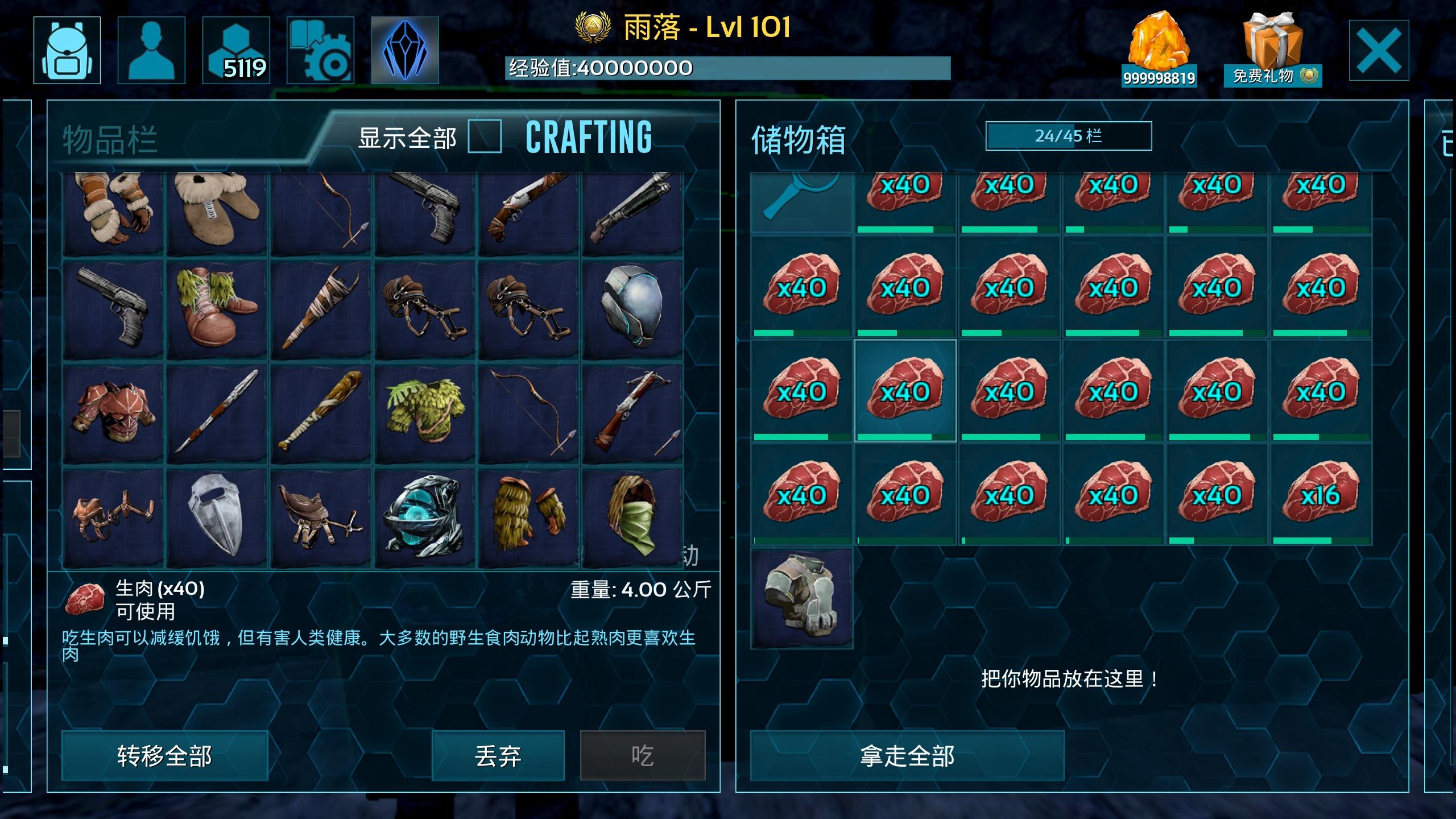The image size is (1456, 819).
Task: Switch to the CRAFTING tab
Action: 589,137
